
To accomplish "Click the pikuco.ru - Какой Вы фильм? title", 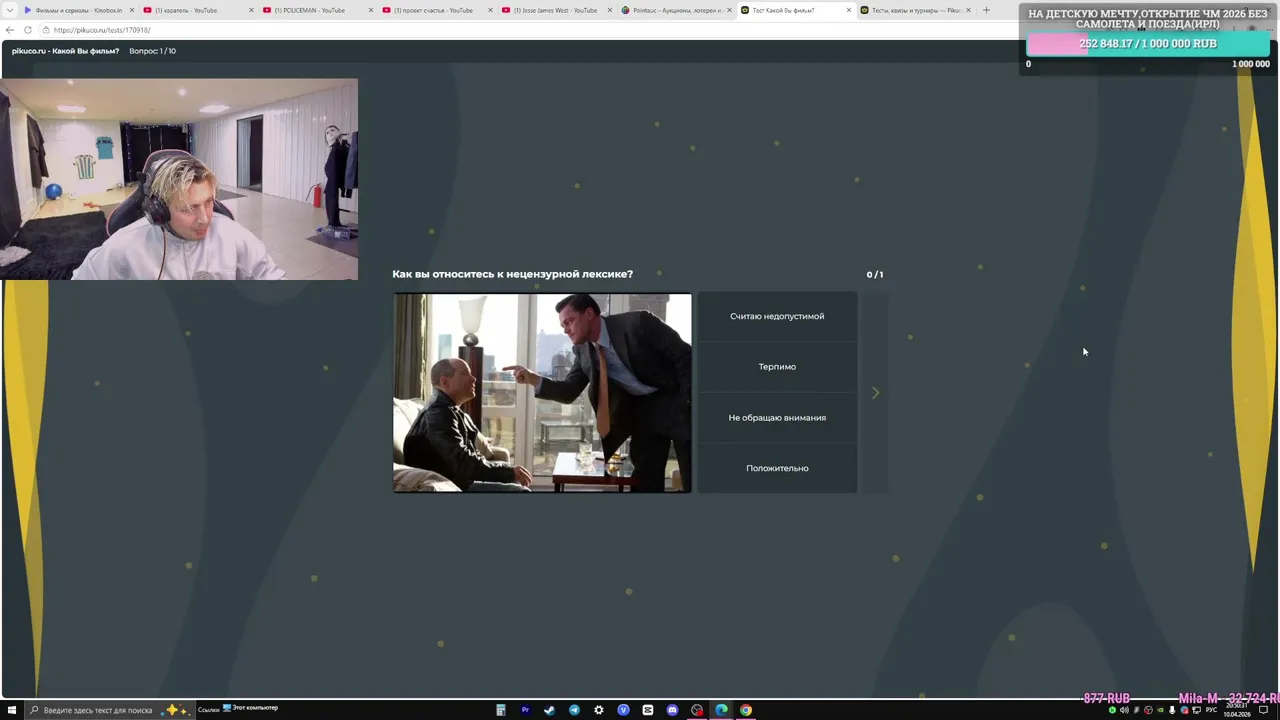I will click(65, 51).
